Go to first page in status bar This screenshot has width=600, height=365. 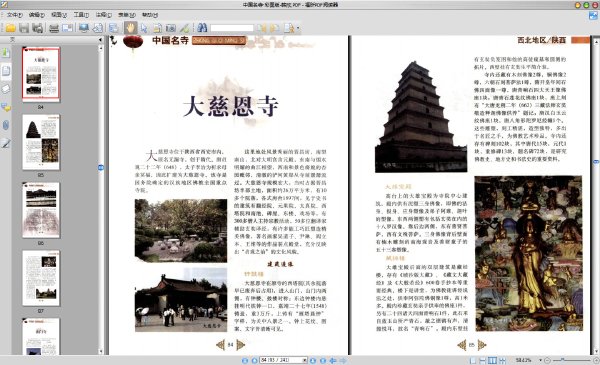coord(245,360)
